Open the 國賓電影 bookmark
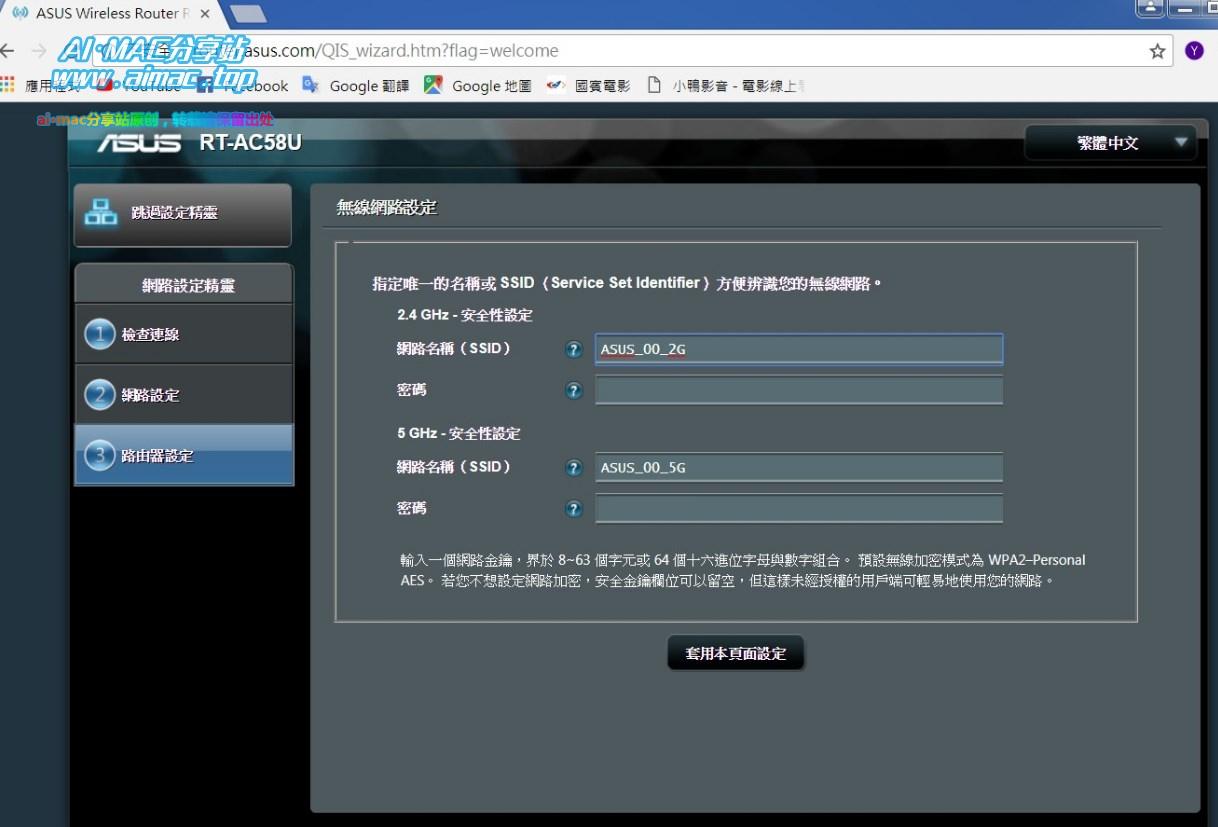 [588, 86]
